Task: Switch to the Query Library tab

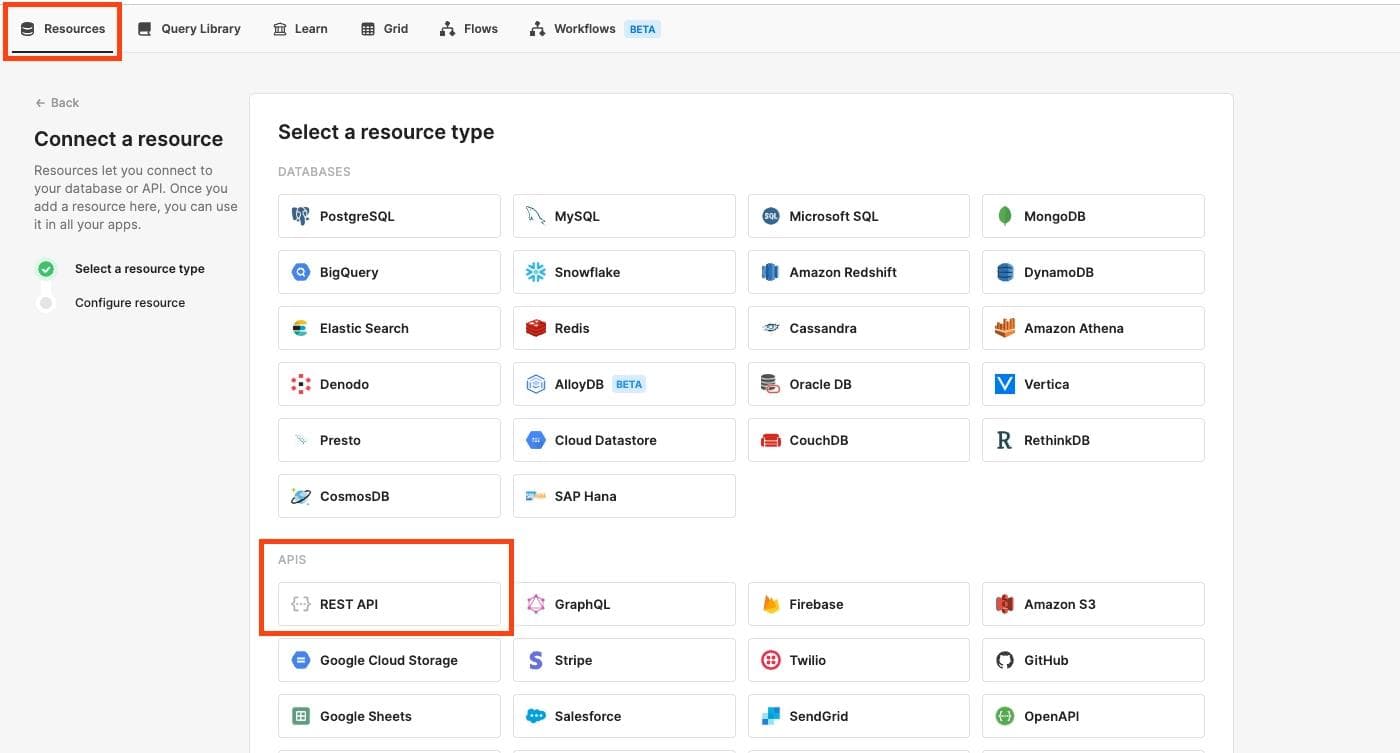Action: 188,28
